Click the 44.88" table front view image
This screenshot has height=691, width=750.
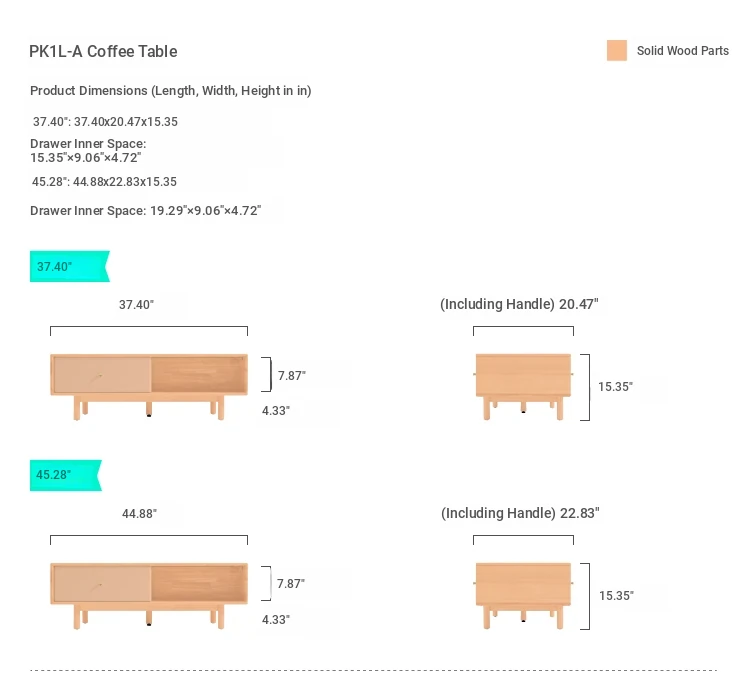(x=149, y=596)
